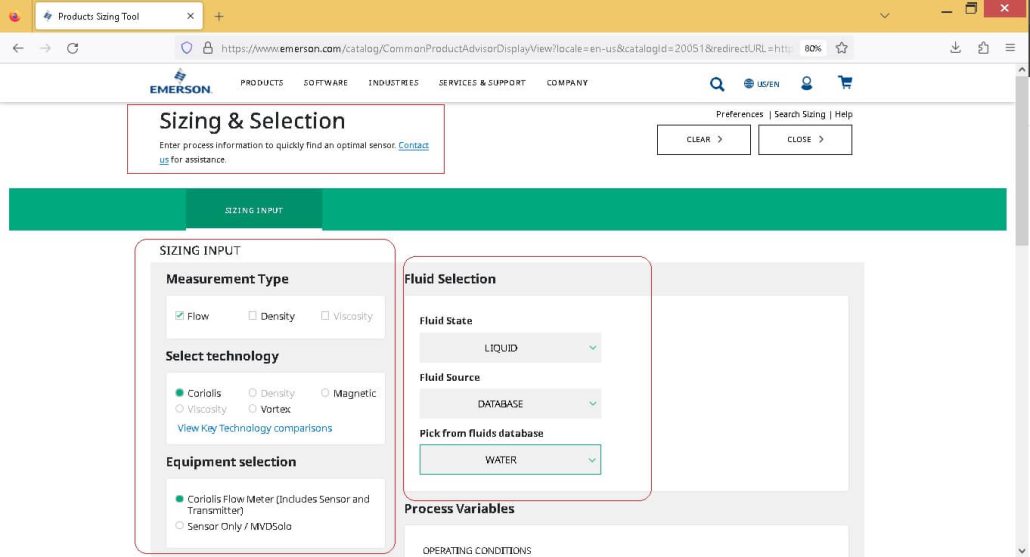Choose Coriolis Flow Meter equipment option
The height and width of the screenshot is (557, 1030).
coord(179,499)
